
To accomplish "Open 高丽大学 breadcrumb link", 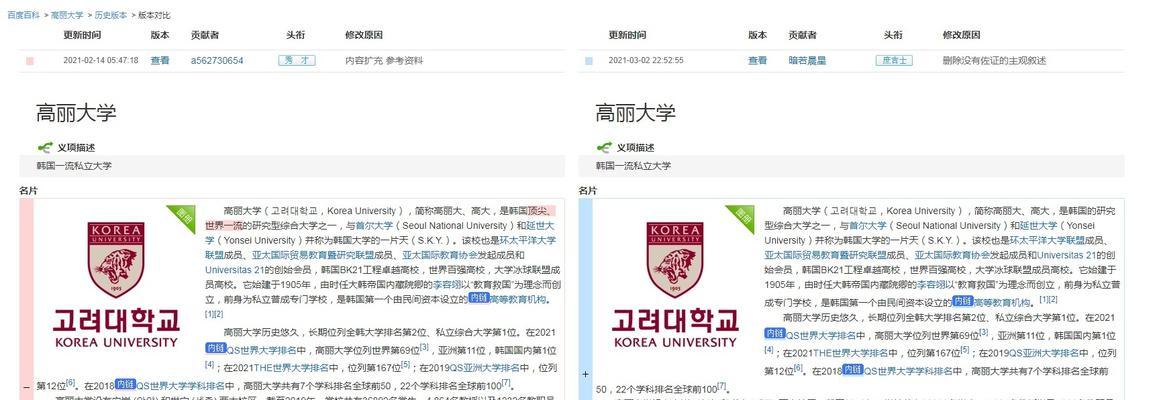I will [x=67, y=15].
